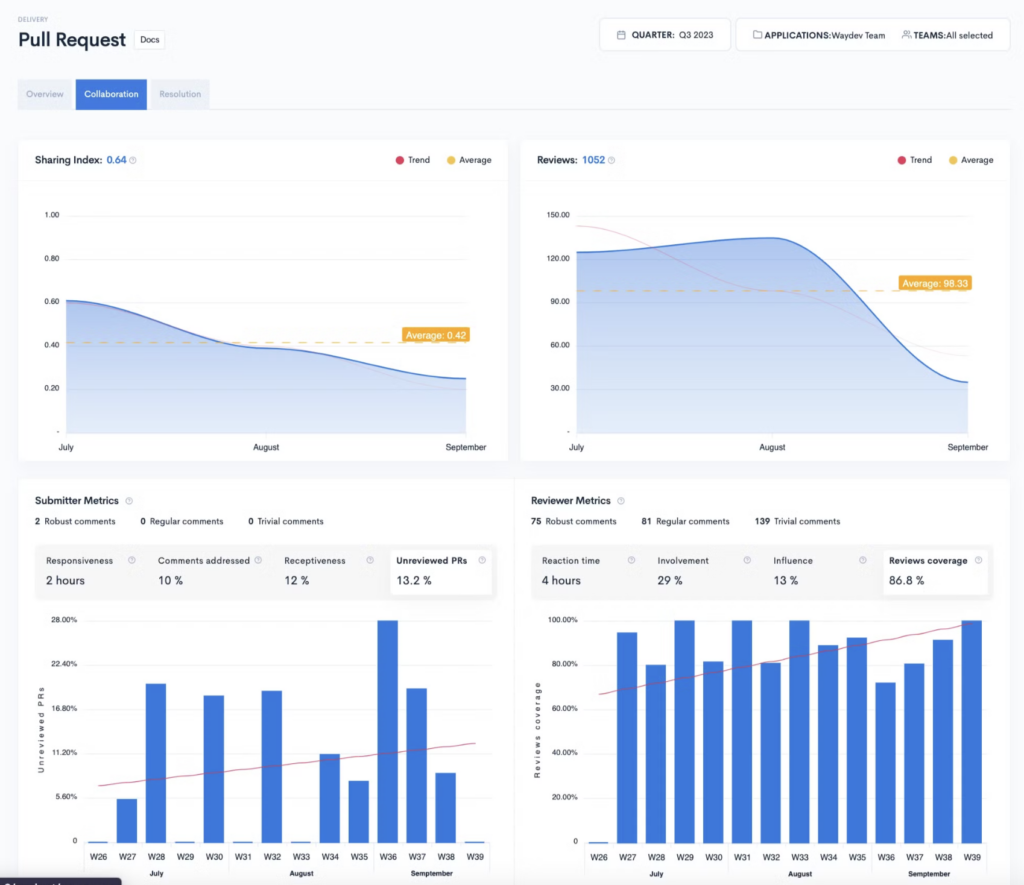
Task: Click the folder icon beside Applications
Action: tap(757, 35)
